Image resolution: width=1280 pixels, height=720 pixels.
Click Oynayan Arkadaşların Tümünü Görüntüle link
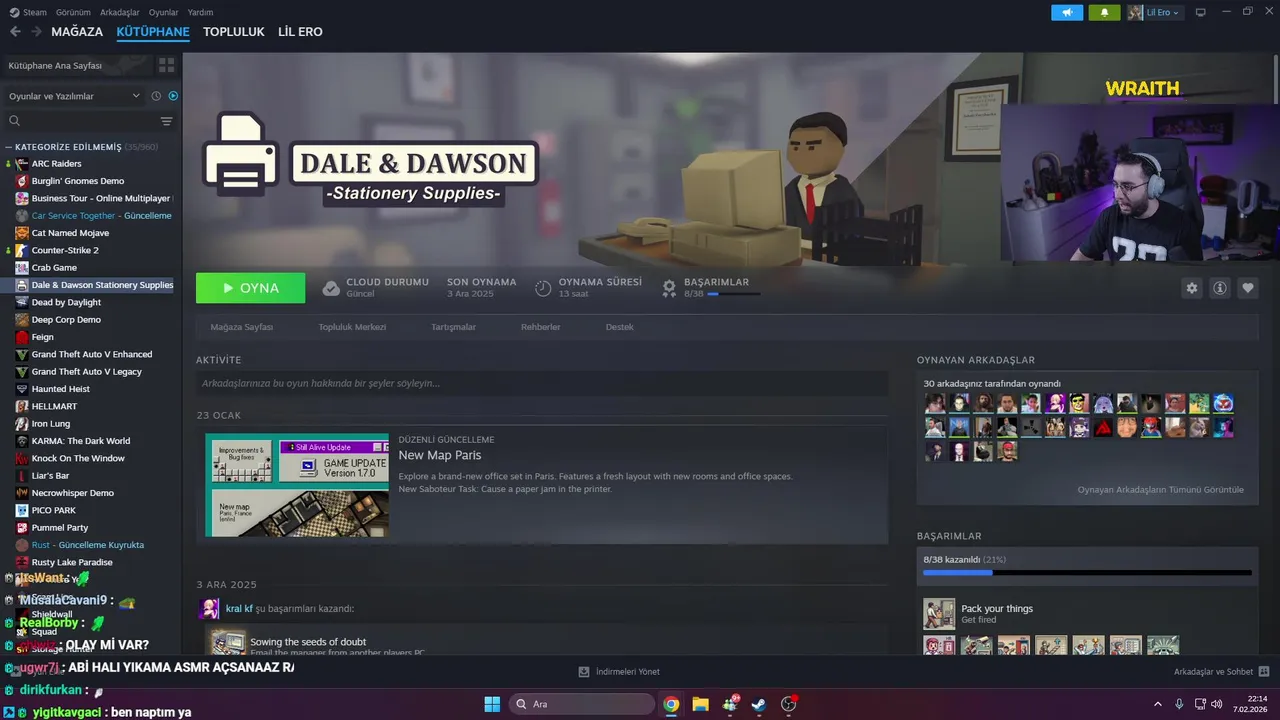(x=1160, y=490)
